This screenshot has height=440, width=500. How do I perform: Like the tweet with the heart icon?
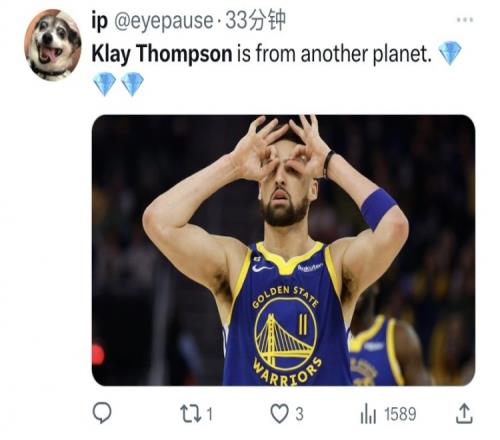[279, 414]
